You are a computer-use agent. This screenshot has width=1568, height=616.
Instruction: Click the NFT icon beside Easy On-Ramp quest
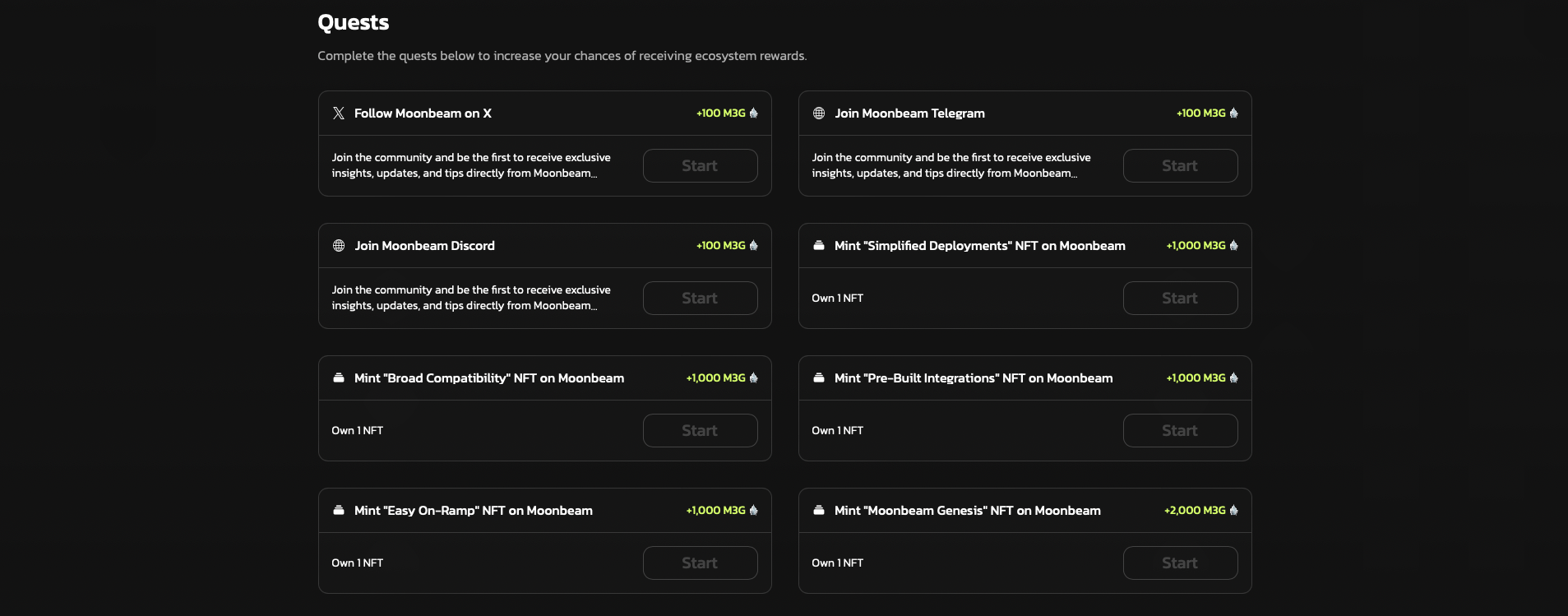(x=339, y=510)
